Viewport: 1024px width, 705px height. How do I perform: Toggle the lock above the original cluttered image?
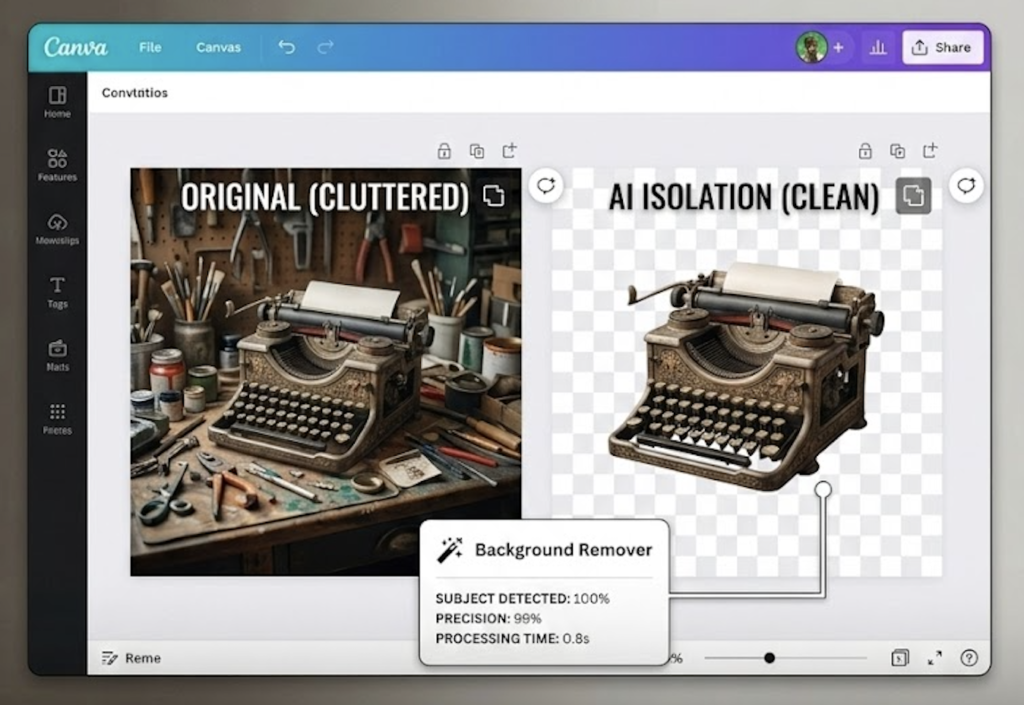pos(444,151)
